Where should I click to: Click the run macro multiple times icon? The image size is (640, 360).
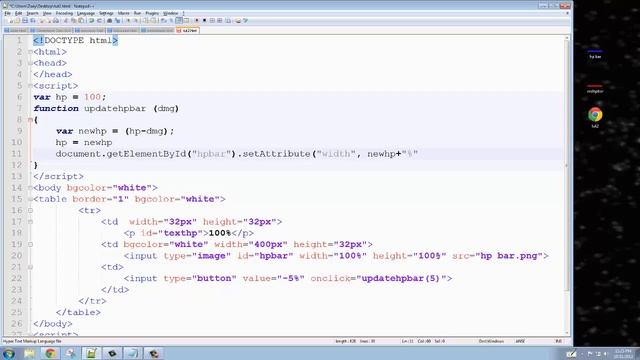click(220, 20)
